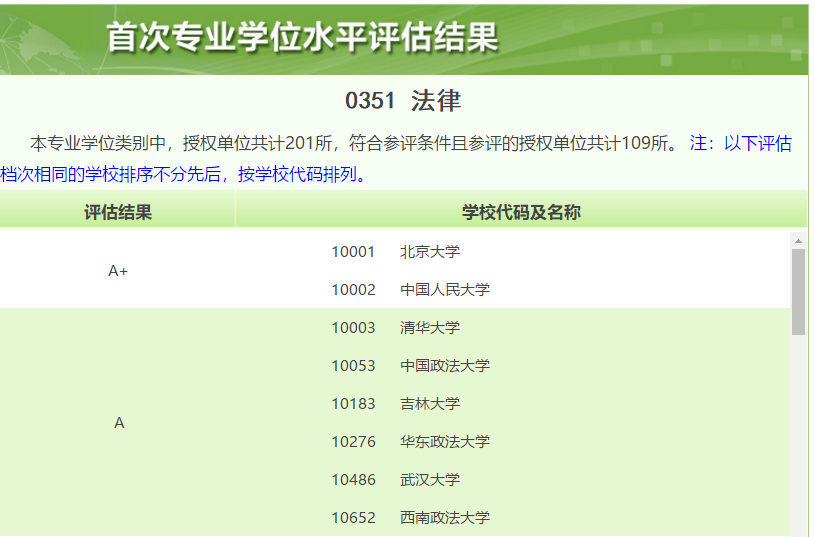Click the 中国人民大学 entry

(x=445, y=290)
